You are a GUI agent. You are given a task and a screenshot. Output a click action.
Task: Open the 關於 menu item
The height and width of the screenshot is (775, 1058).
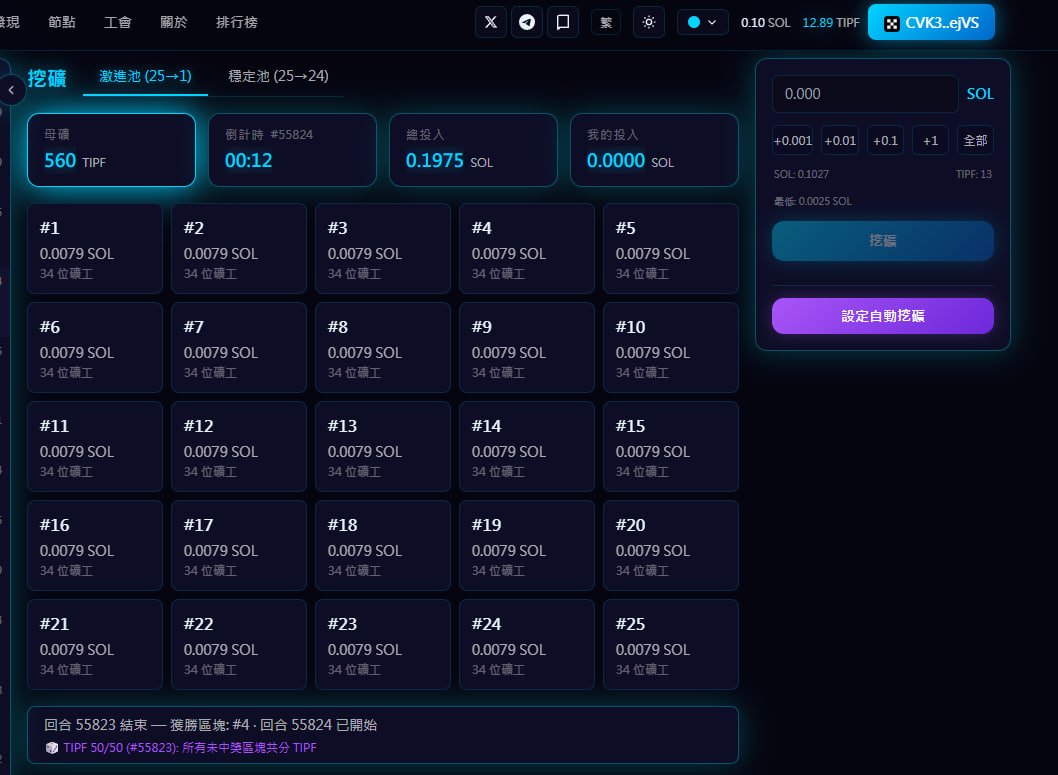[173, 22]
